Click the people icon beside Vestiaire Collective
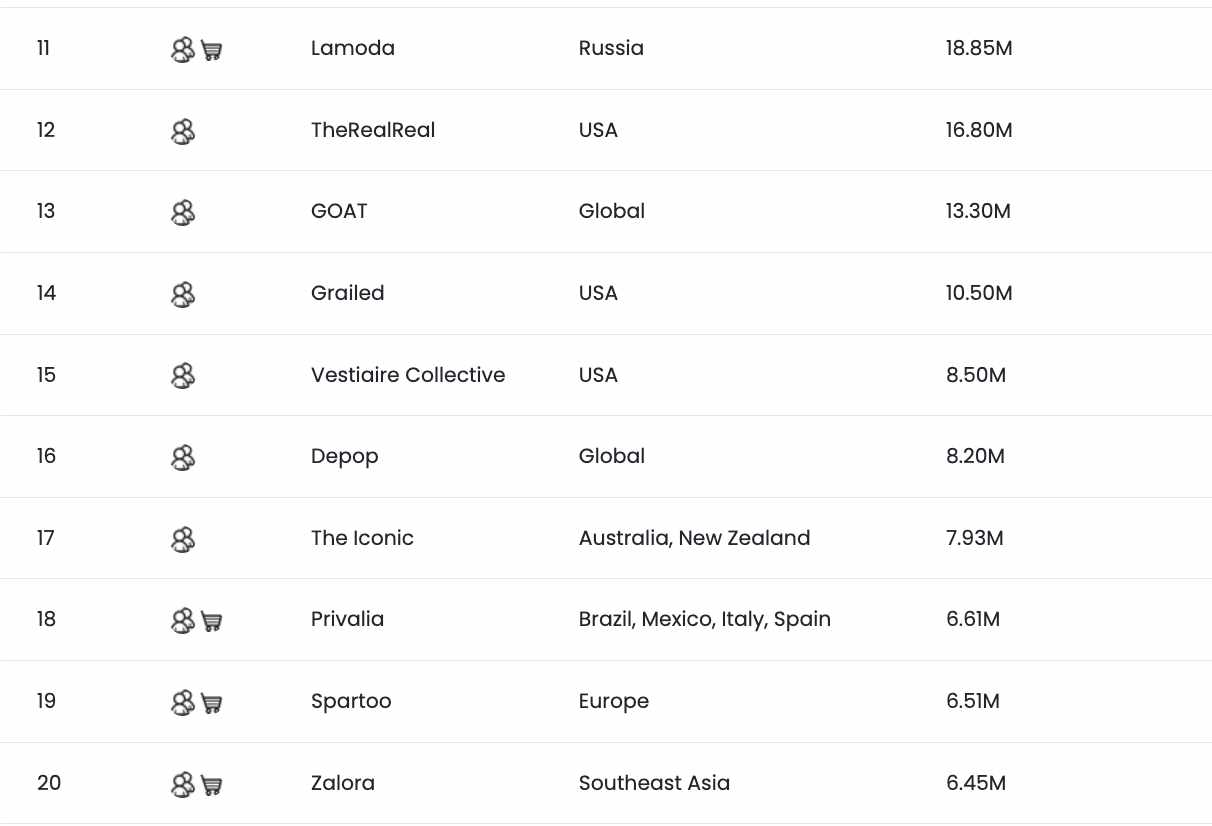Image resolution: width=1212 pixels, height=826 pixels. 182,376
